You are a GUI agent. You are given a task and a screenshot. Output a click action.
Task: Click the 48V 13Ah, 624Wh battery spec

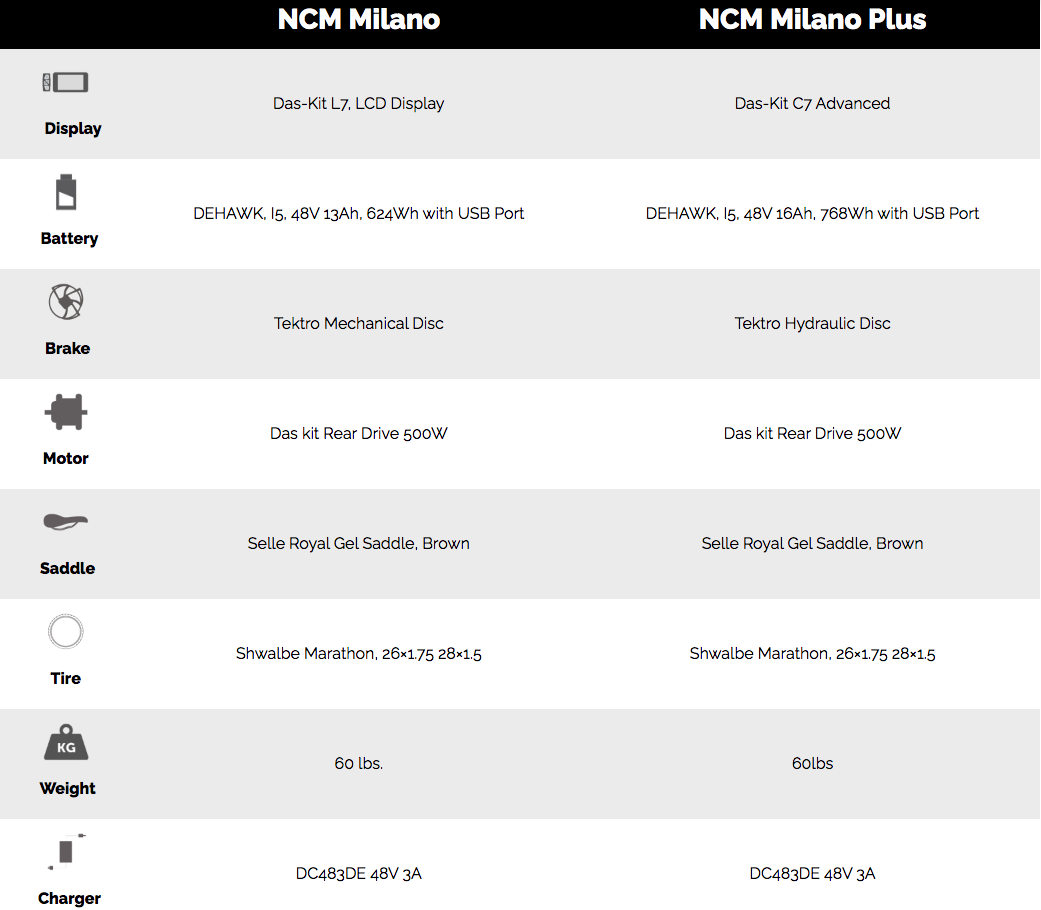point(358,213)
